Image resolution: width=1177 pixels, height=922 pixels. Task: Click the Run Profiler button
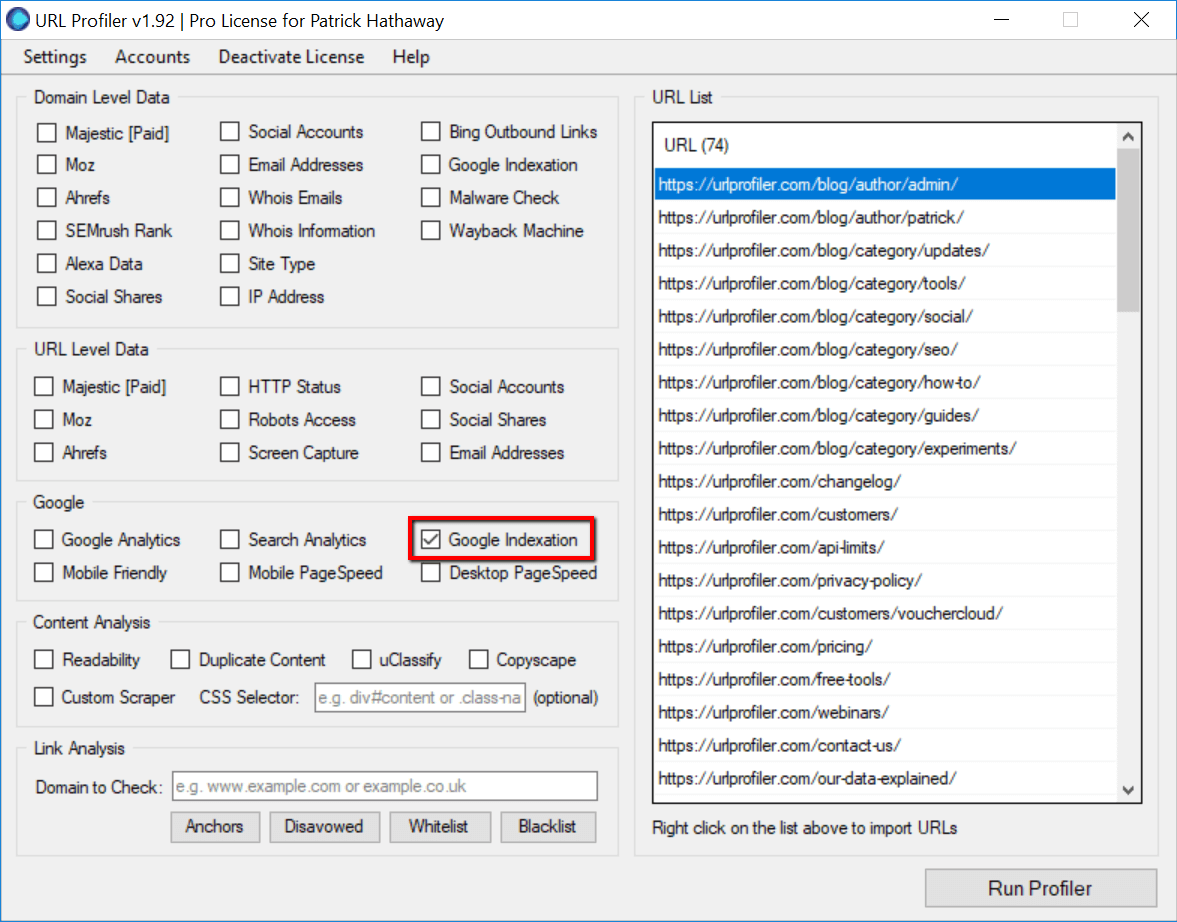click(x=1040, y=888)
